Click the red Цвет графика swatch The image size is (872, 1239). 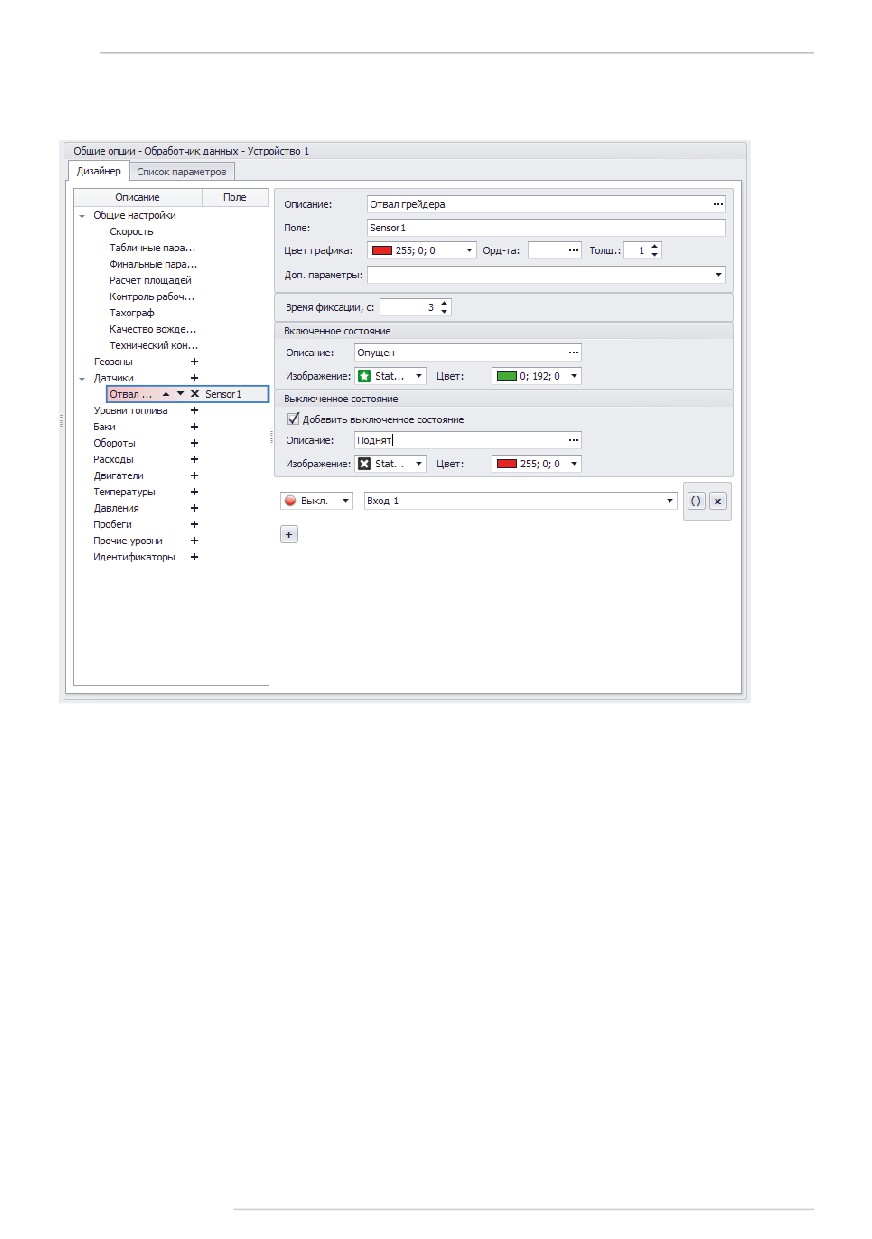pos(382,250)
